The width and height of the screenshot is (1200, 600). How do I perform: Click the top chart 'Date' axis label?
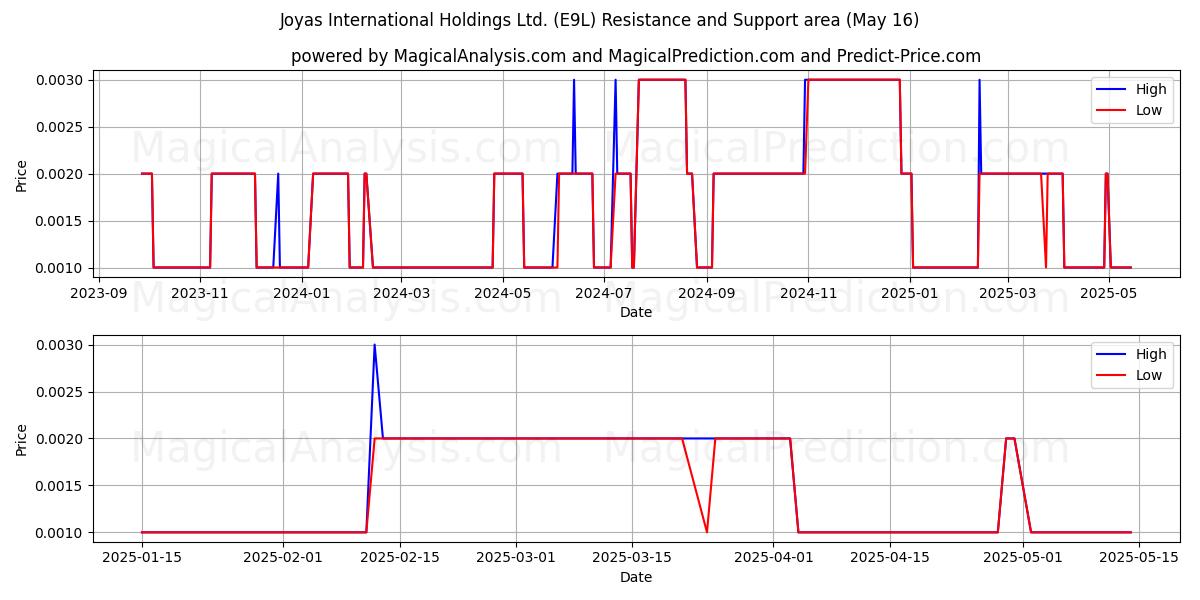pos(636,312)
